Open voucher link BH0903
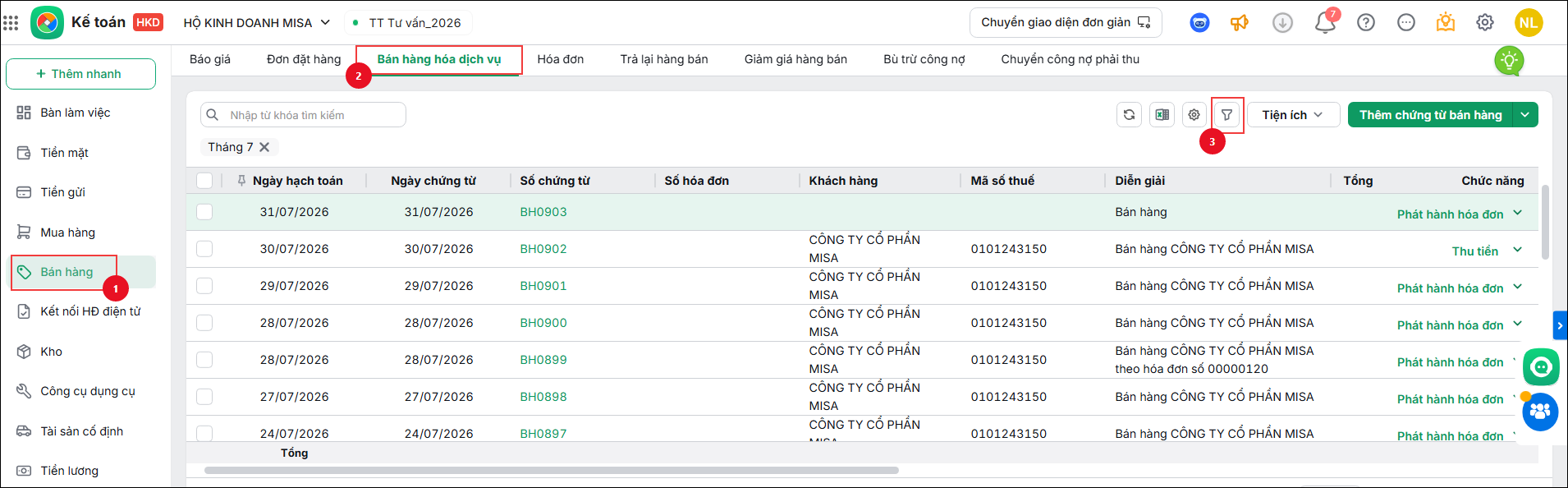 click(x=543, y=212)
